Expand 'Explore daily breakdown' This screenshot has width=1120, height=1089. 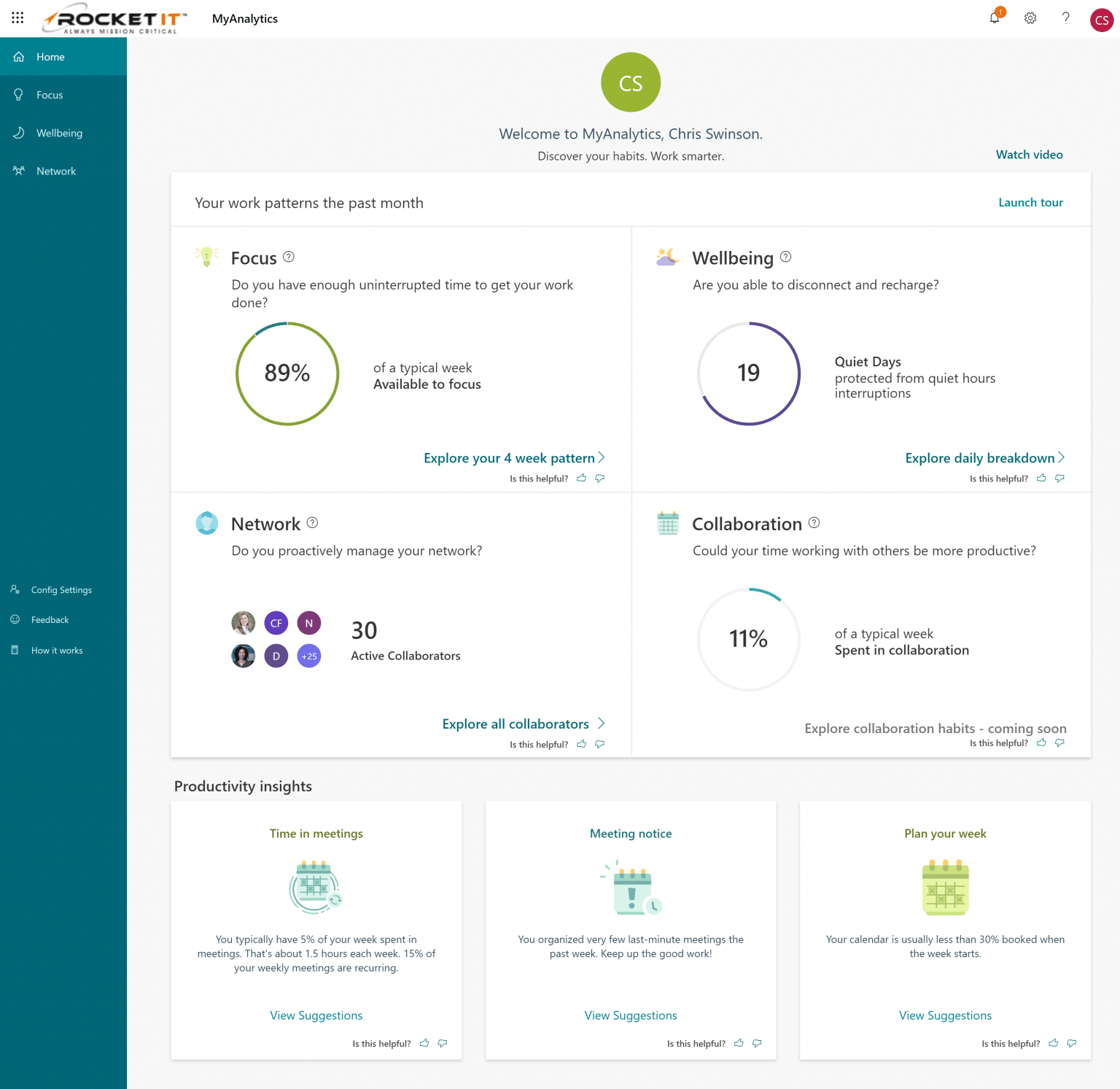point(981,457)
